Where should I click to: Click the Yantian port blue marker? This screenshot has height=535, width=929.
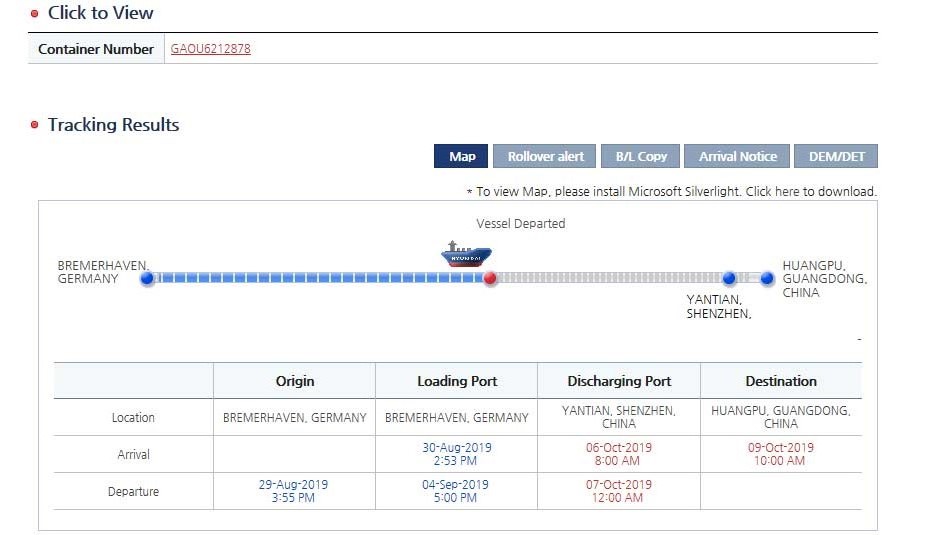point(729,279)
